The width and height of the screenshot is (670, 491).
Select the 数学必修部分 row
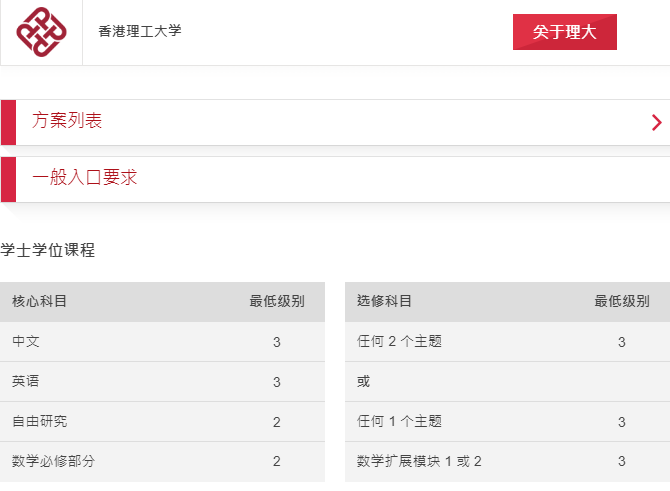162,462
